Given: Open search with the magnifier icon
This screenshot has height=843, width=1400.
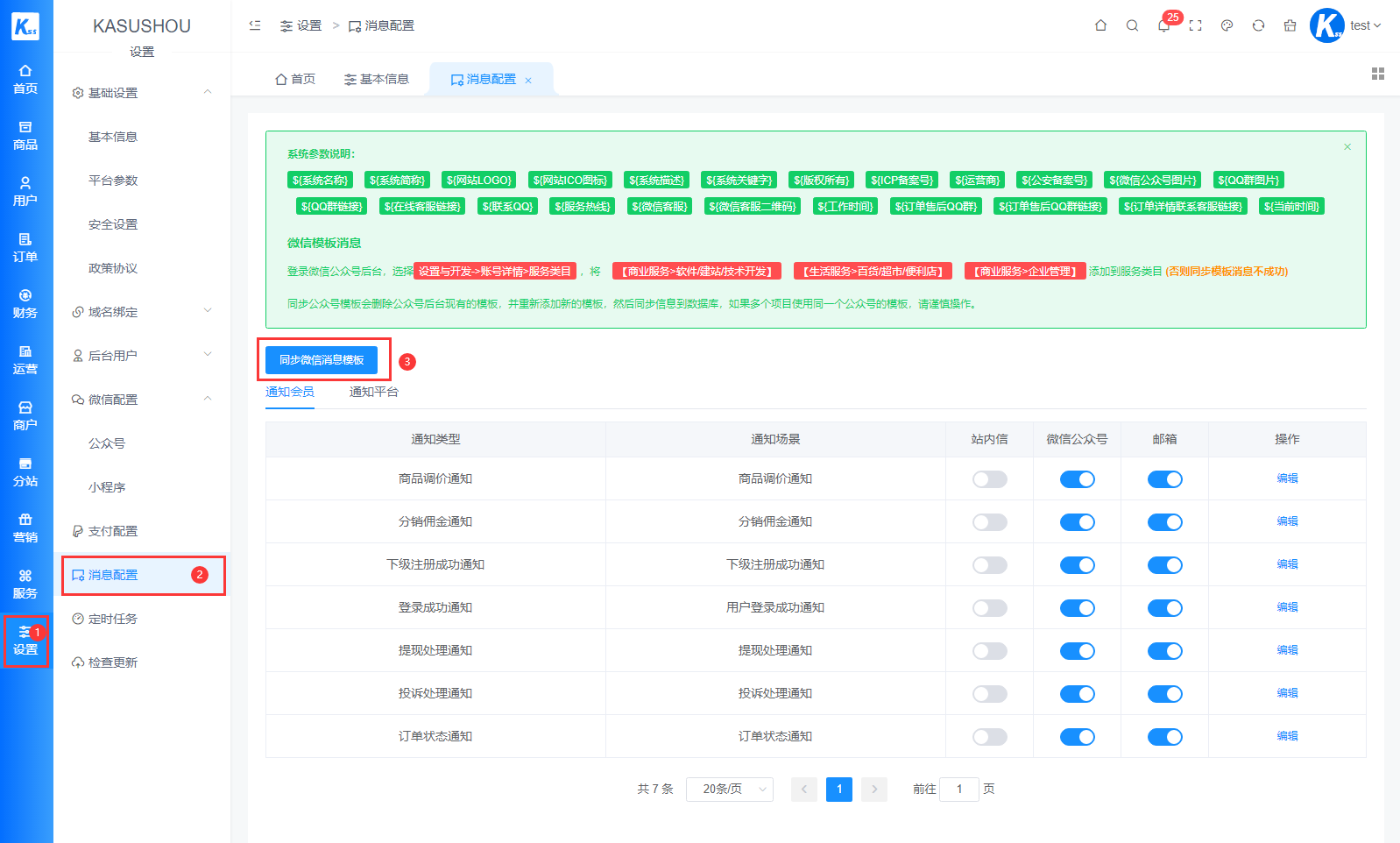Looking at the screenshot, I should (x=1132, y=25).
